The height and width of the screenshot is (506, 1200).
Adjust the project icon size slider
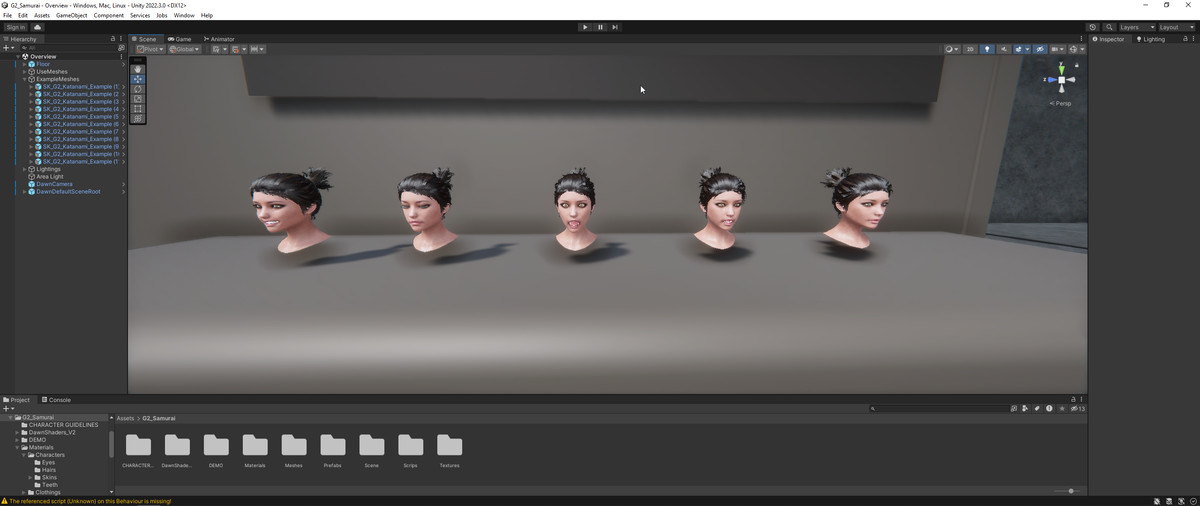(x=1066, y=491)
